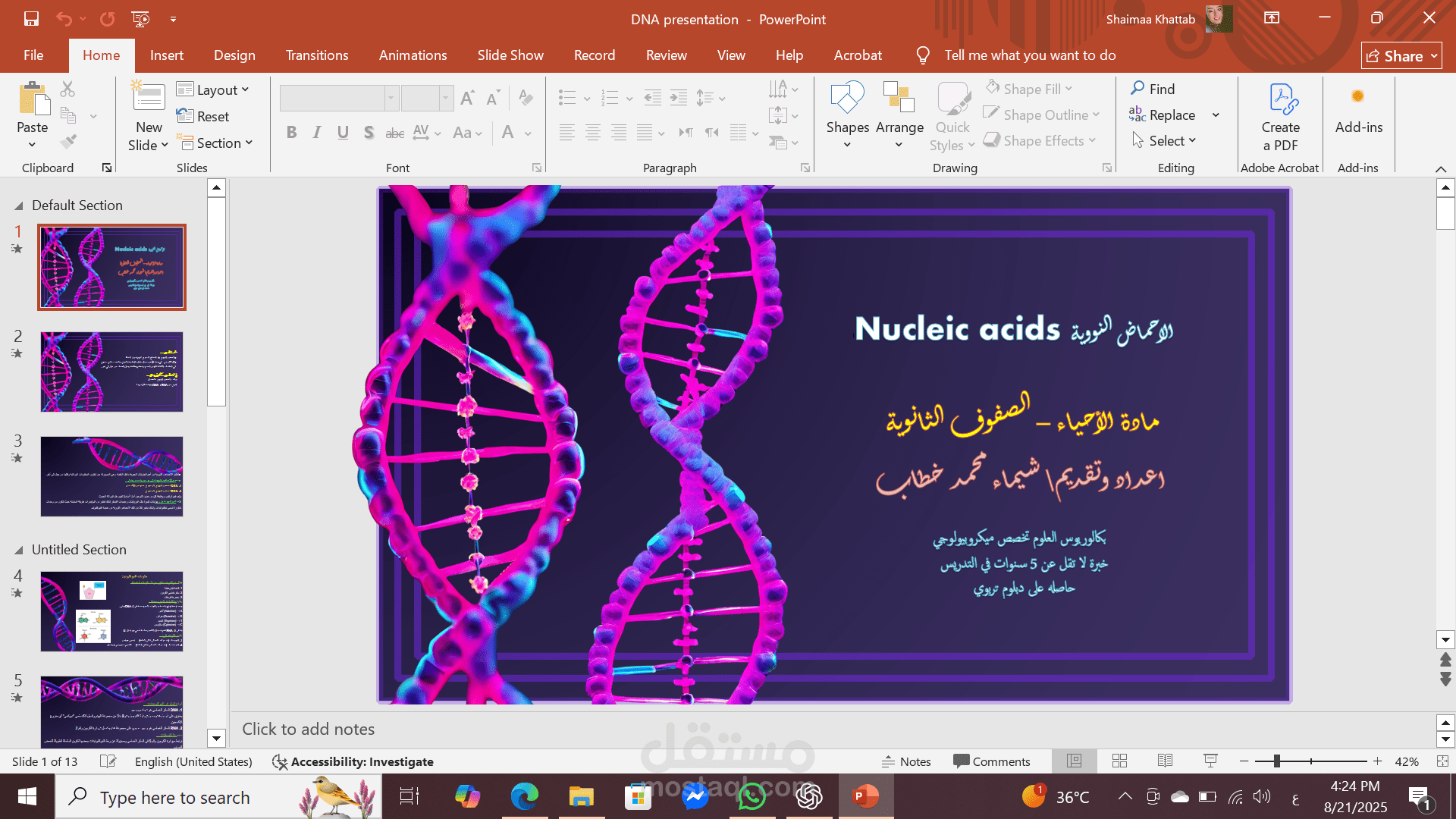Click the Center text alignment icon
Screen dimensions: 1456x819
pos(593,133)
